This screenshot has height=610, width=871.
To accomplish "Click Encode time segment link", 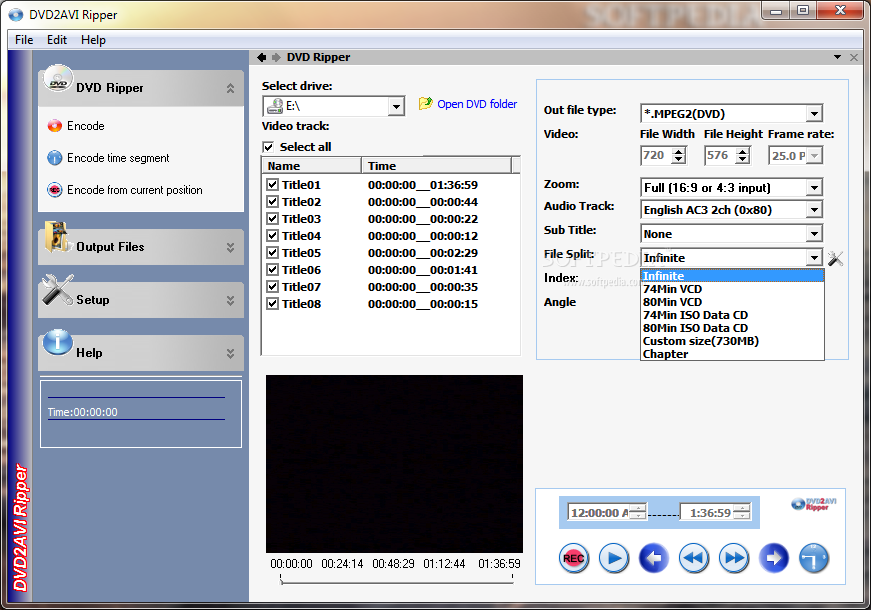I will pyautogui.click(x=118, y=158).
